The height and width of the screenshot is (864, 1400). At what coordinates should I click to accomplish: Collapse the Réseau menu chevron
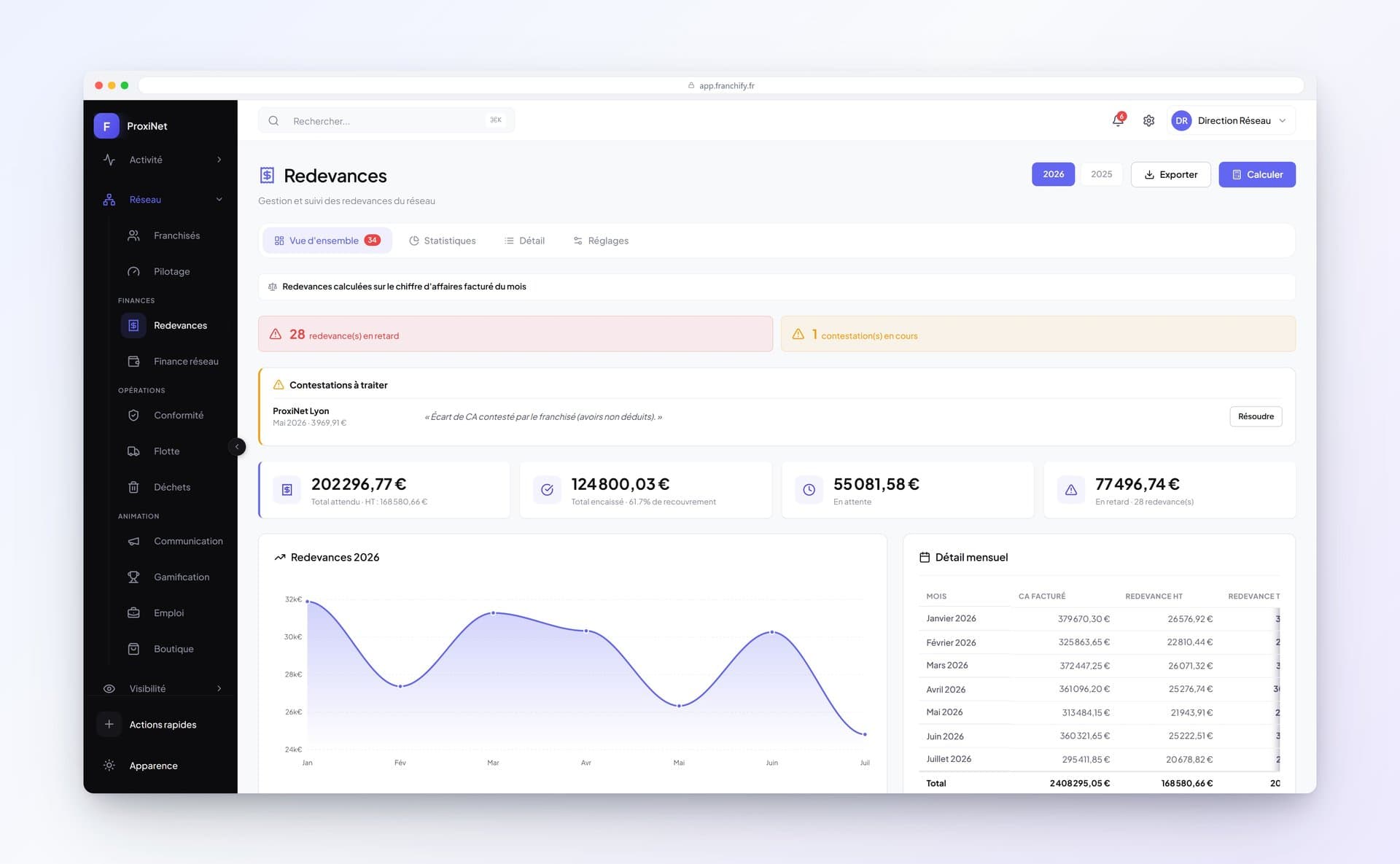click(x=219, y=199)
